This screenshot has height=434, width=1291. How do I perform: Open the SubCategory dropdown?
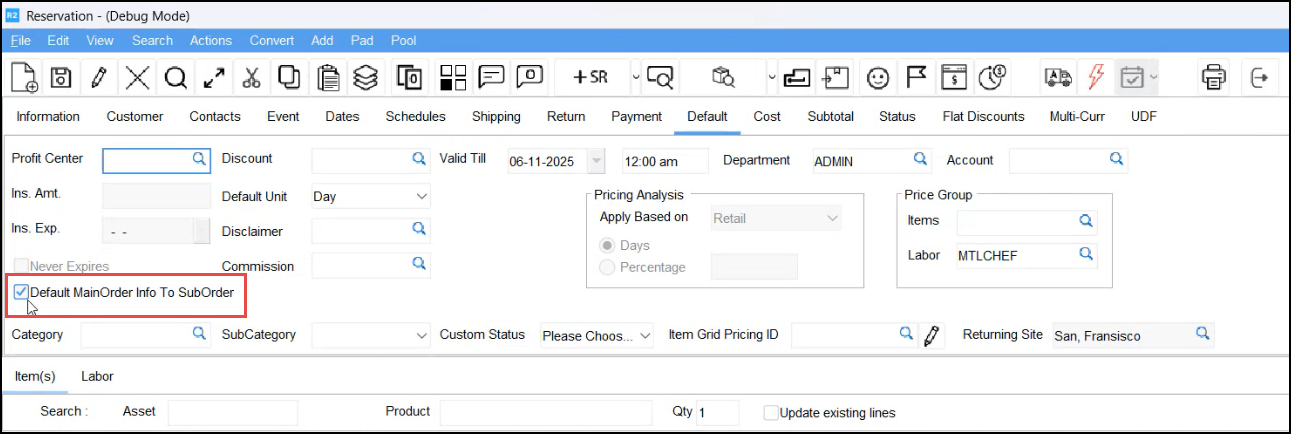pos(371,336)
